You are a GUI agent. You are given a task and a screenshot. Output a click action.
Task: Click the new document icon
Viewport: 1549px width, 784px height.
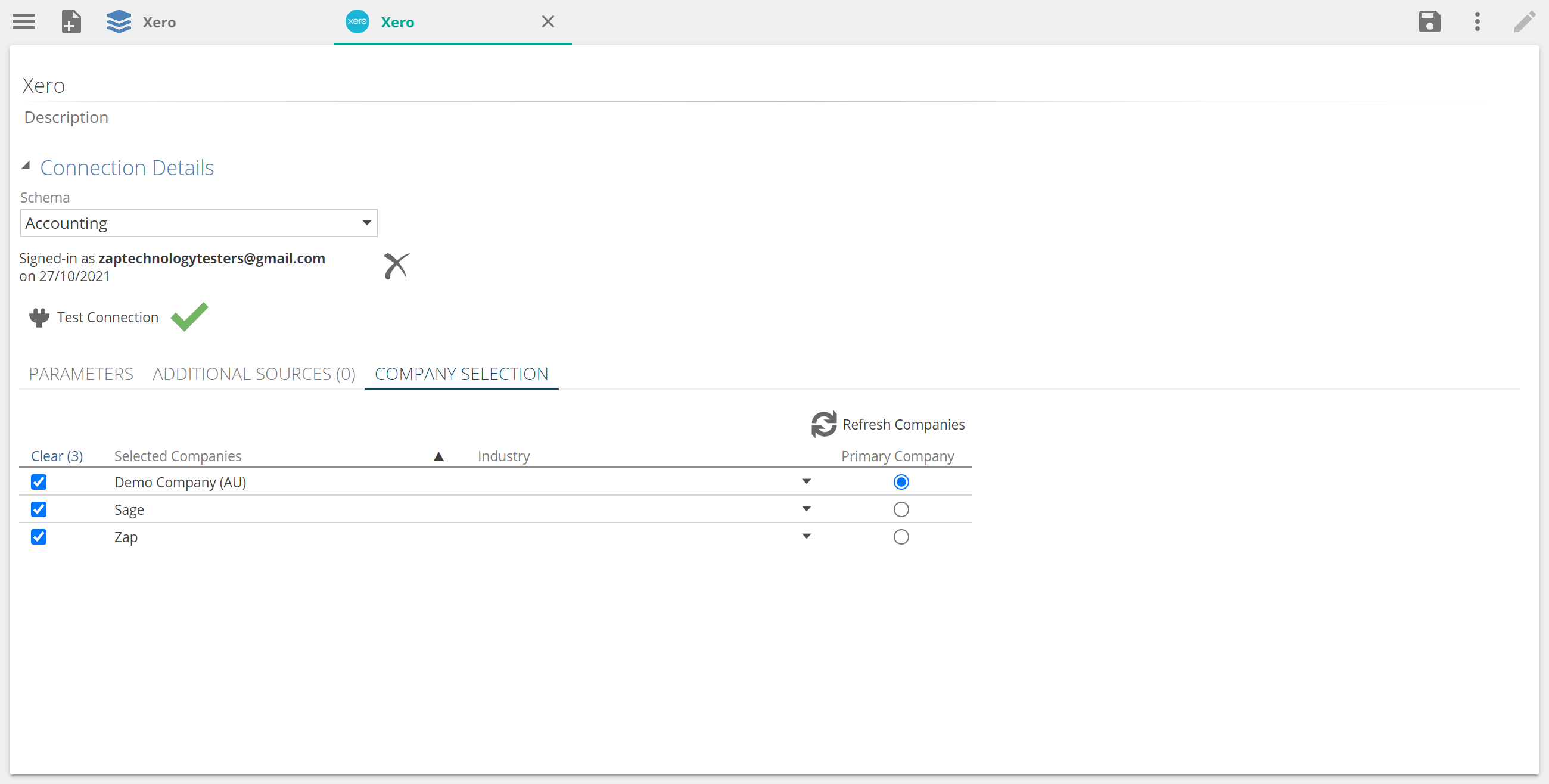71,21
